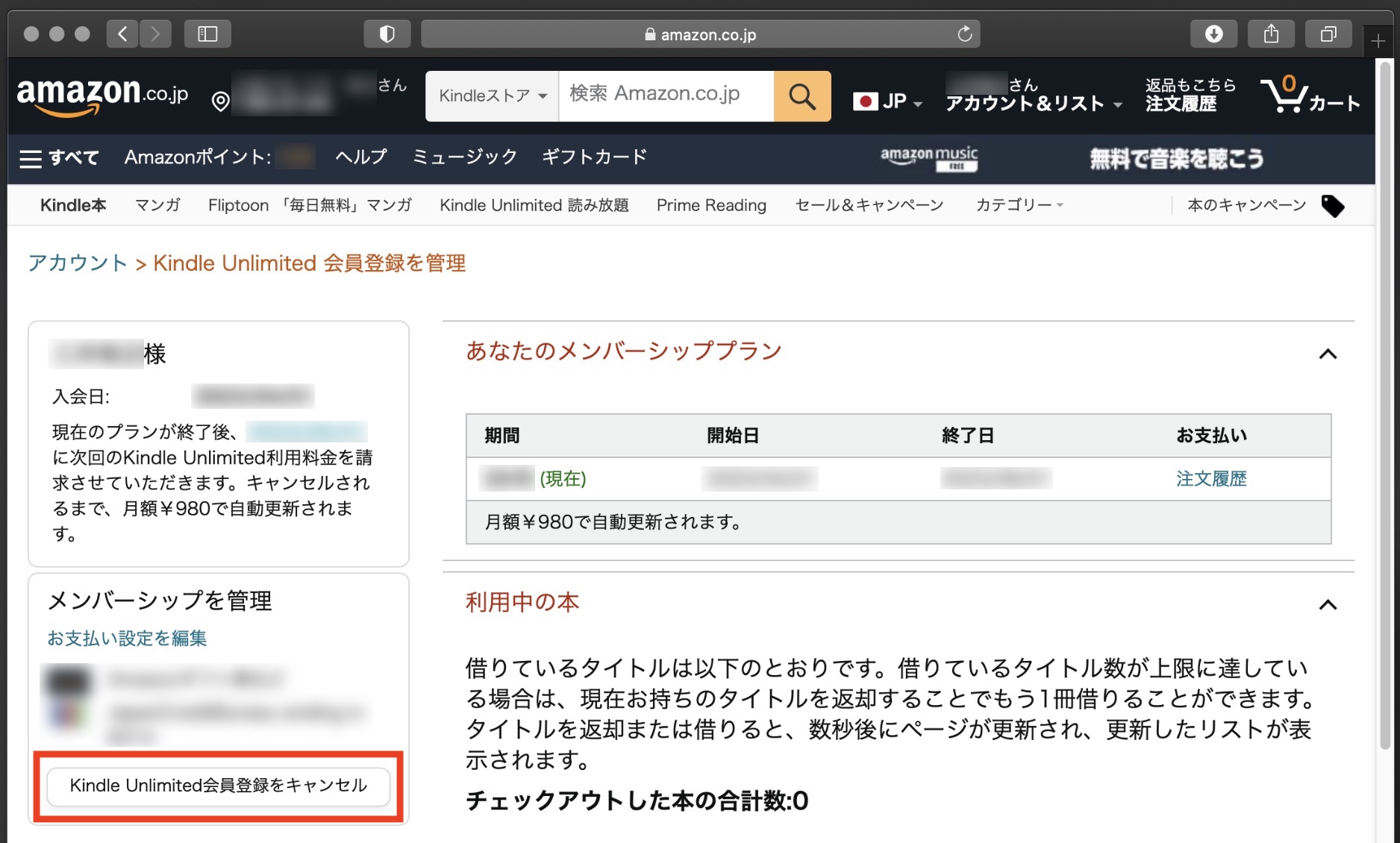Open ギフトカード in the navigation bar

(594, 157)
